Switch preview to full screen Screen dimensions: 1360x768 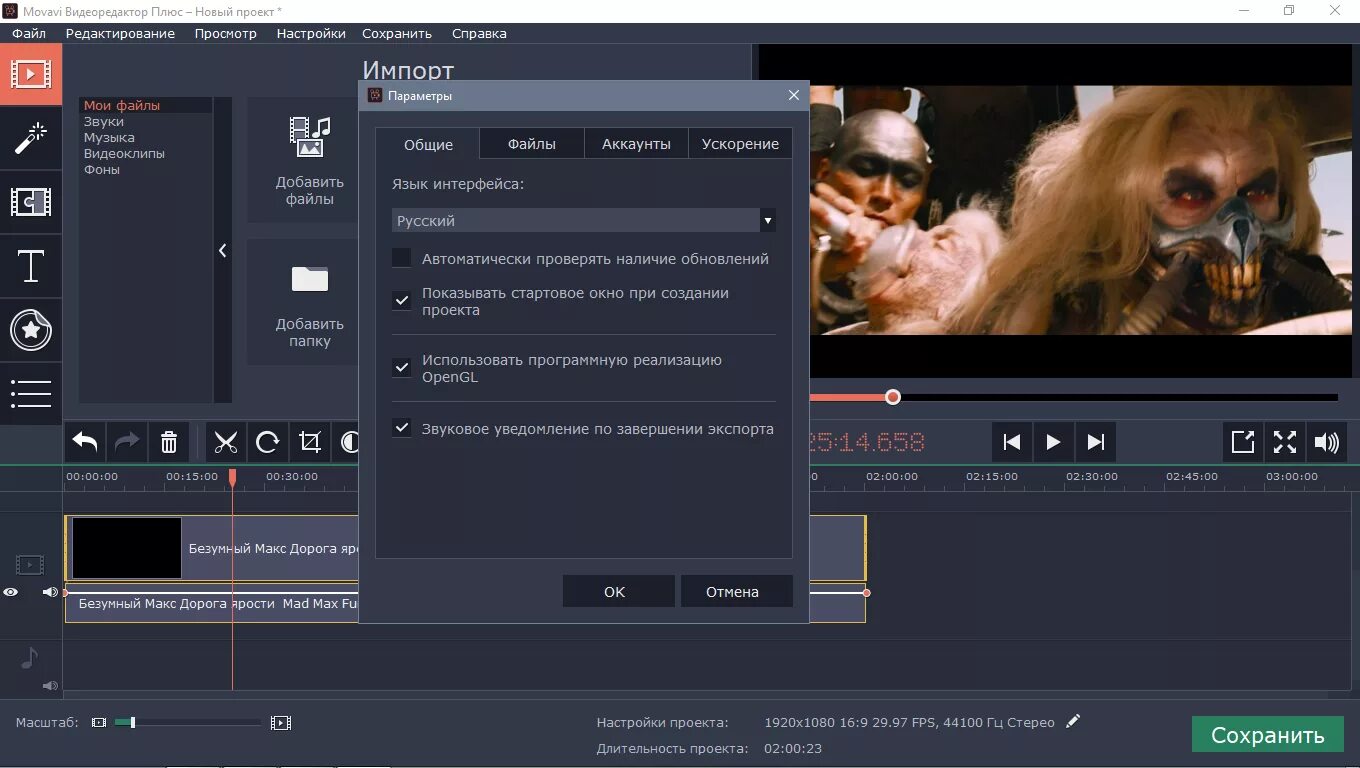[1285, 442]
